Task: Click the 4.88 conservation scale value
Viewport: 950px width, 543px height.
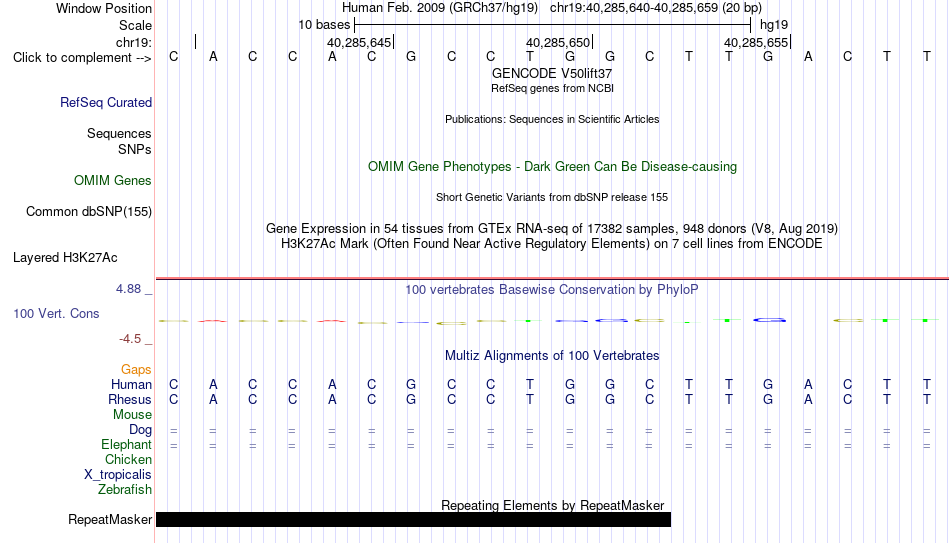Action: [x=128, y=289]
